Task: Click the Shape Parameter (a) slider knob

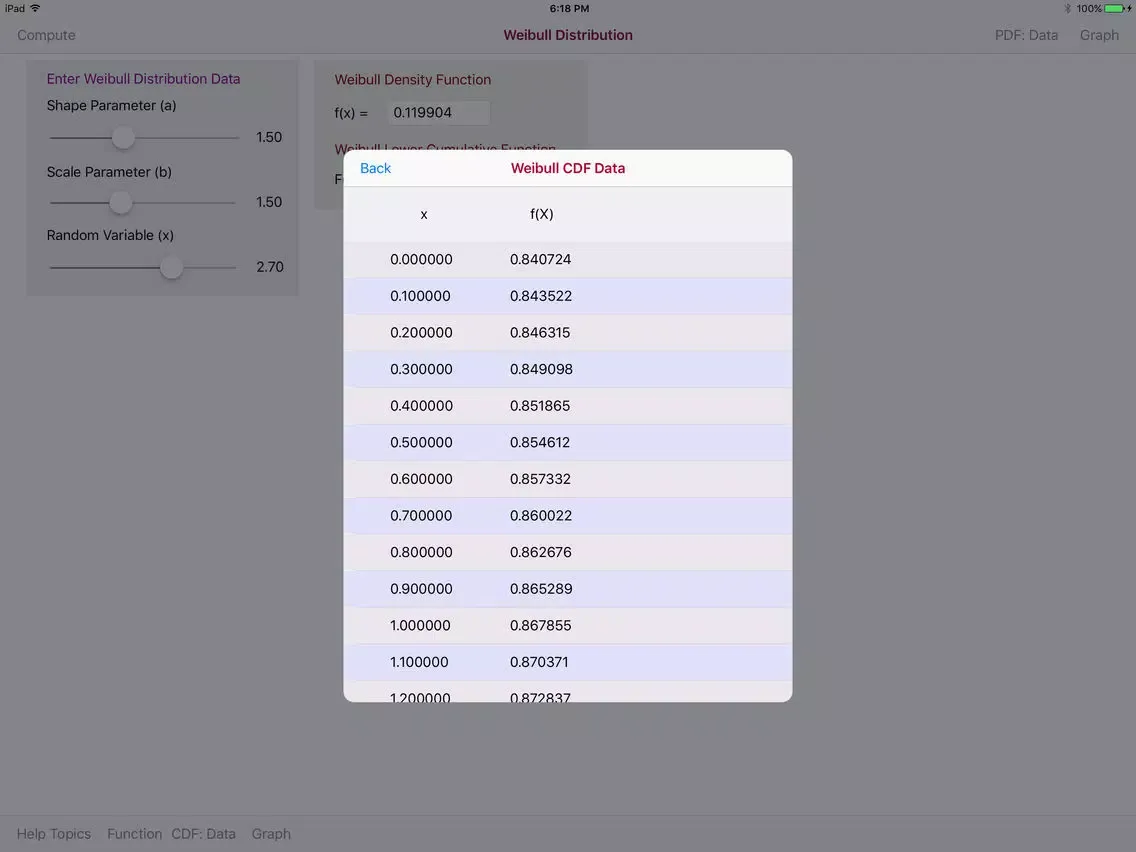Action: [x=123, y=137]
